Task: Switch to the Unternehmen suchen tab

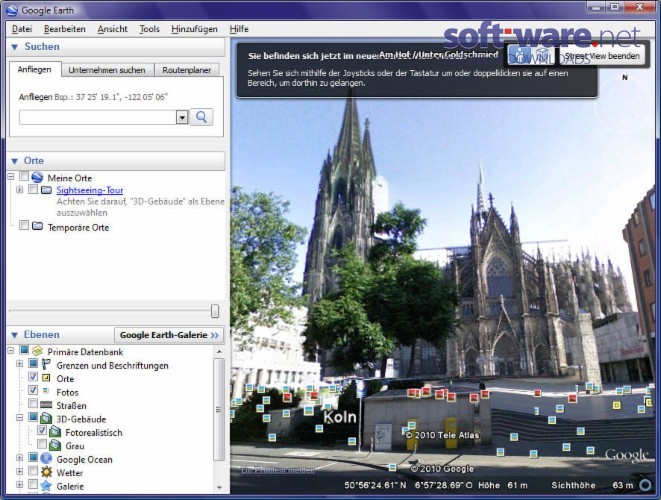Action: tap(107, 70)
